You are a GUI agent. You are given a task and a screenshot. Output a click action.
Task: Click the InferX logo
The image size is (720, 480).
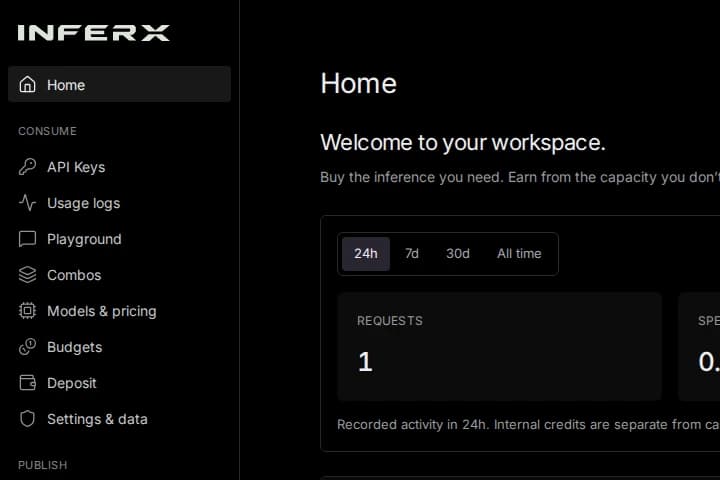(94, 33)
